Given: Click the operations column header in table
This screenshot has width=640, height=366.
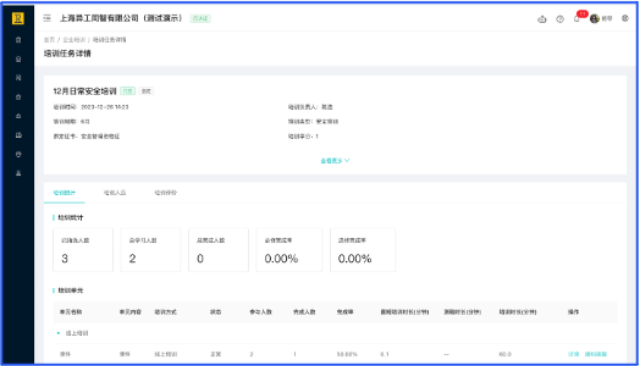Looking at the screenshot, I should [x=573, y=312].
